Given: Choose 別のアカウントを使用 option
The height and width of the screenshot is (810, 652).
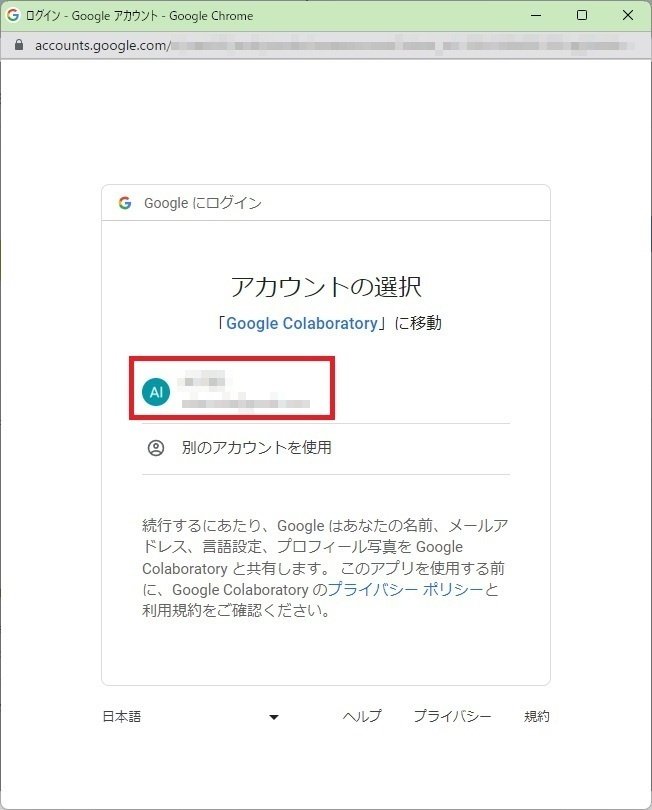Looking at the screenshot, I should pos(325,448).
